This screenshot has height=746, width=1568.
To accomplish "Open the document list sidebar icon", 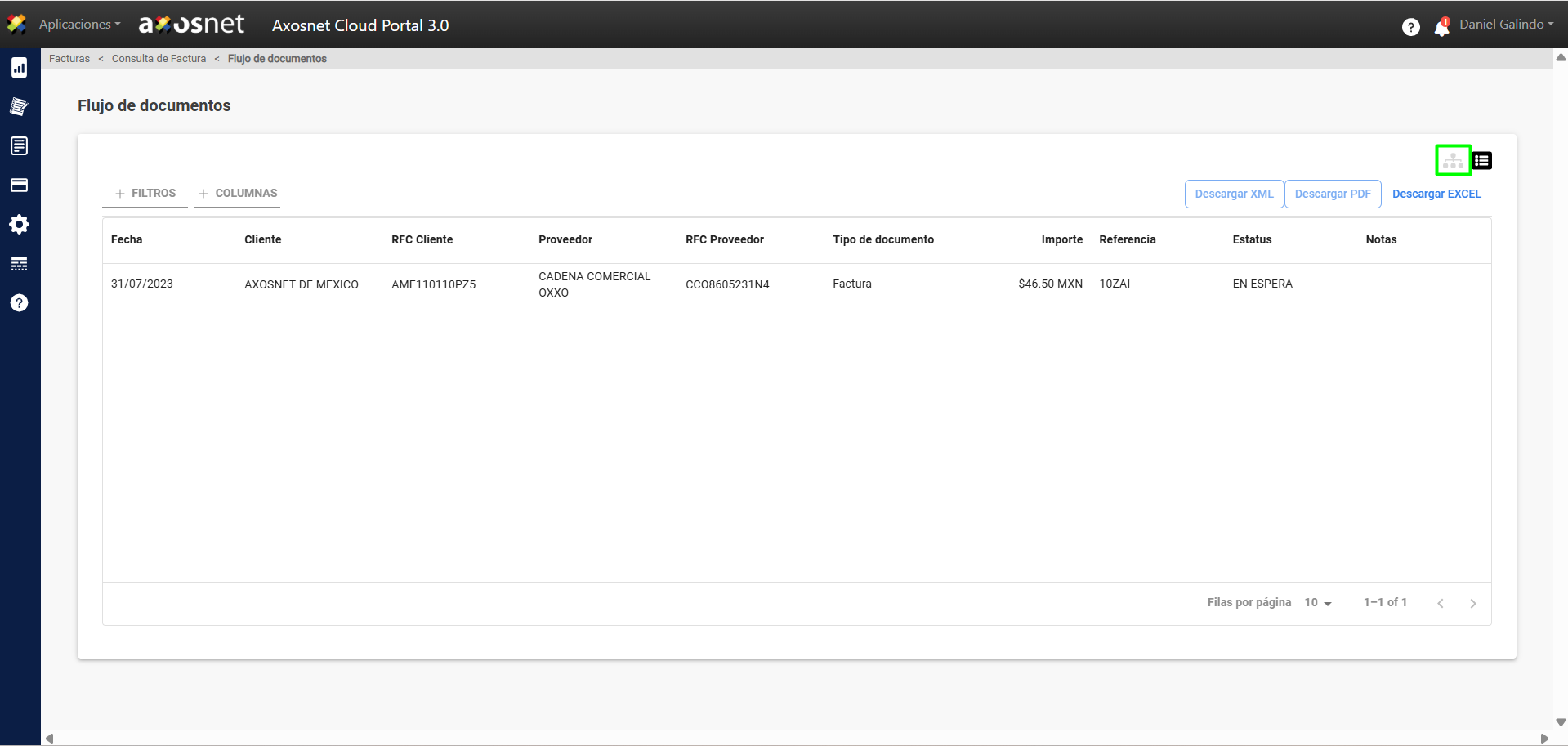I will point(19,146).
